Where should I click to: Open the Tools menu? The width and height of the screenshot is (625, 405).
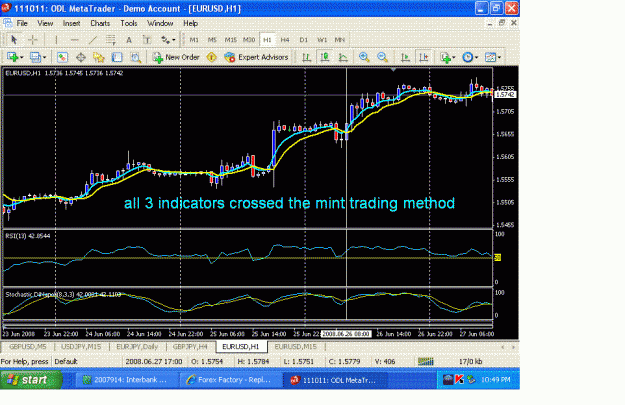coord(129,23)
